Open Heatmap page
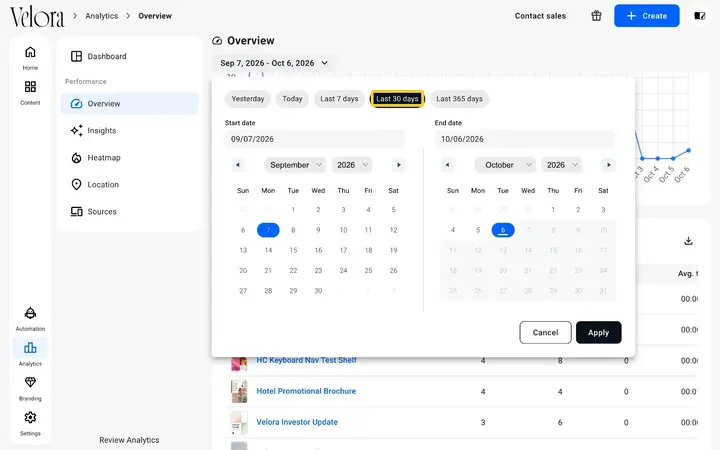Screen dimensions: 720x450 click(129, 158)
